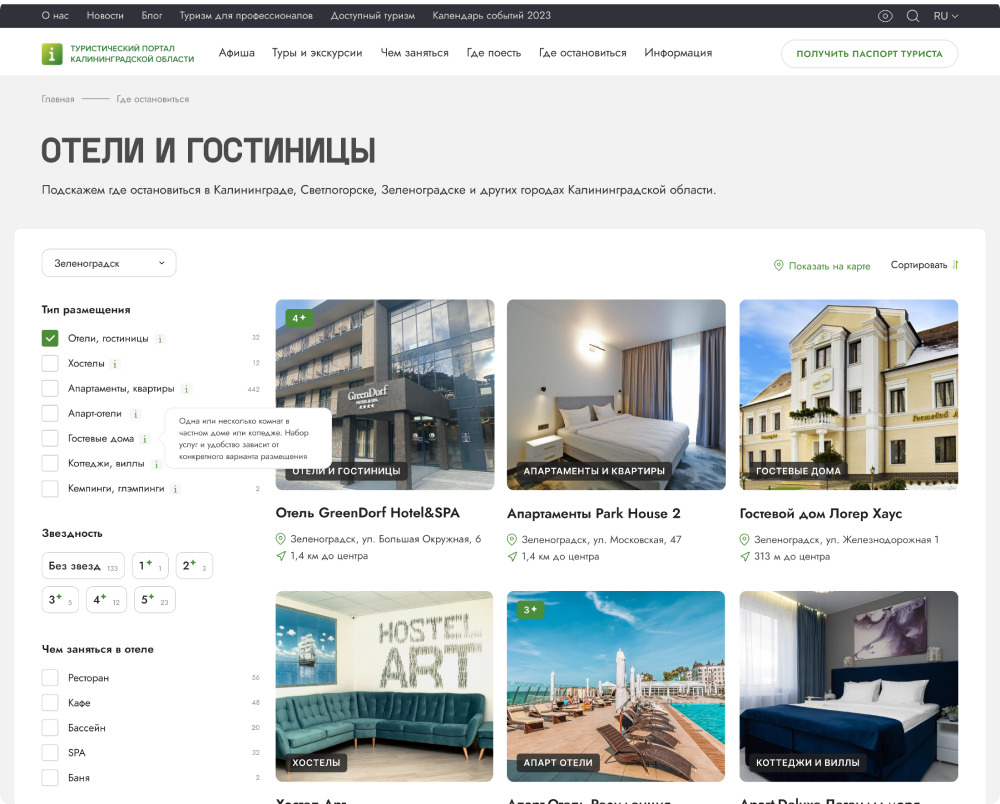
Task: Click the info icon next to Хостелы
Action: pos(115,364)
